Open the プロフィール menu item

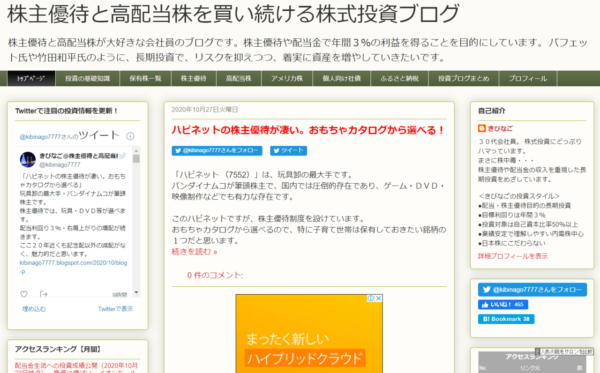[x=528, y=78]
